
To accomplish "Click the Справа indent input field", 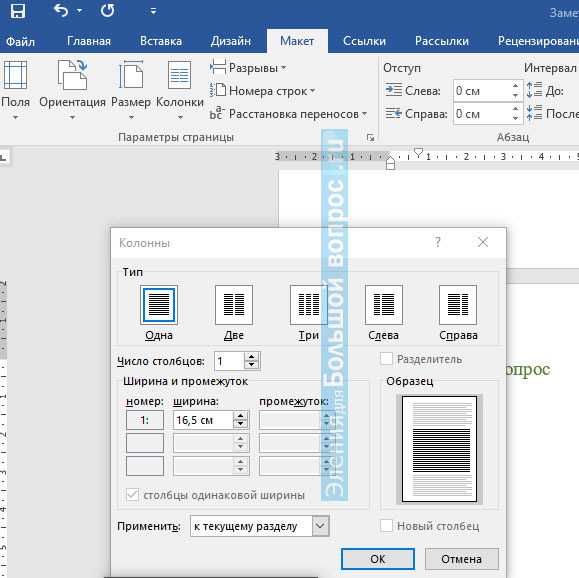I will pyautogui.click(x=482, y=114).
